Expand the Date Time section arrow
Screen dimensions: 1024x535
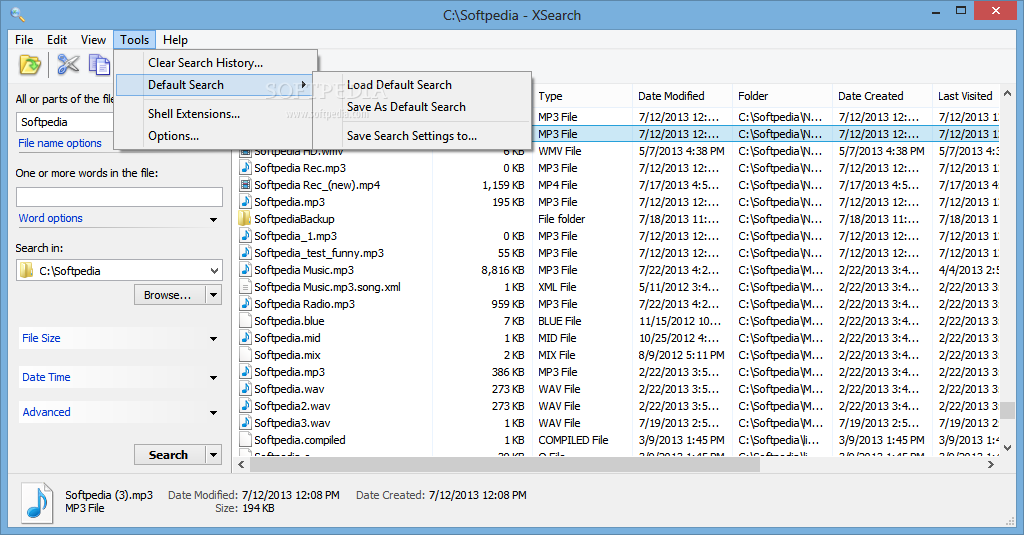(x=214, y=378)
